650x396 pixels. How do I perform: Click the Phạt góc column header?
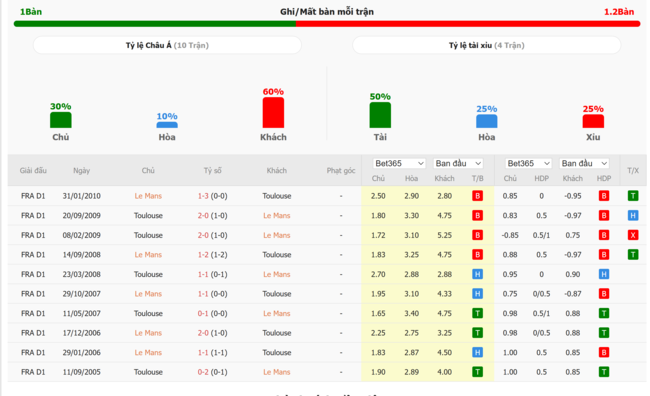pos(341,170)
